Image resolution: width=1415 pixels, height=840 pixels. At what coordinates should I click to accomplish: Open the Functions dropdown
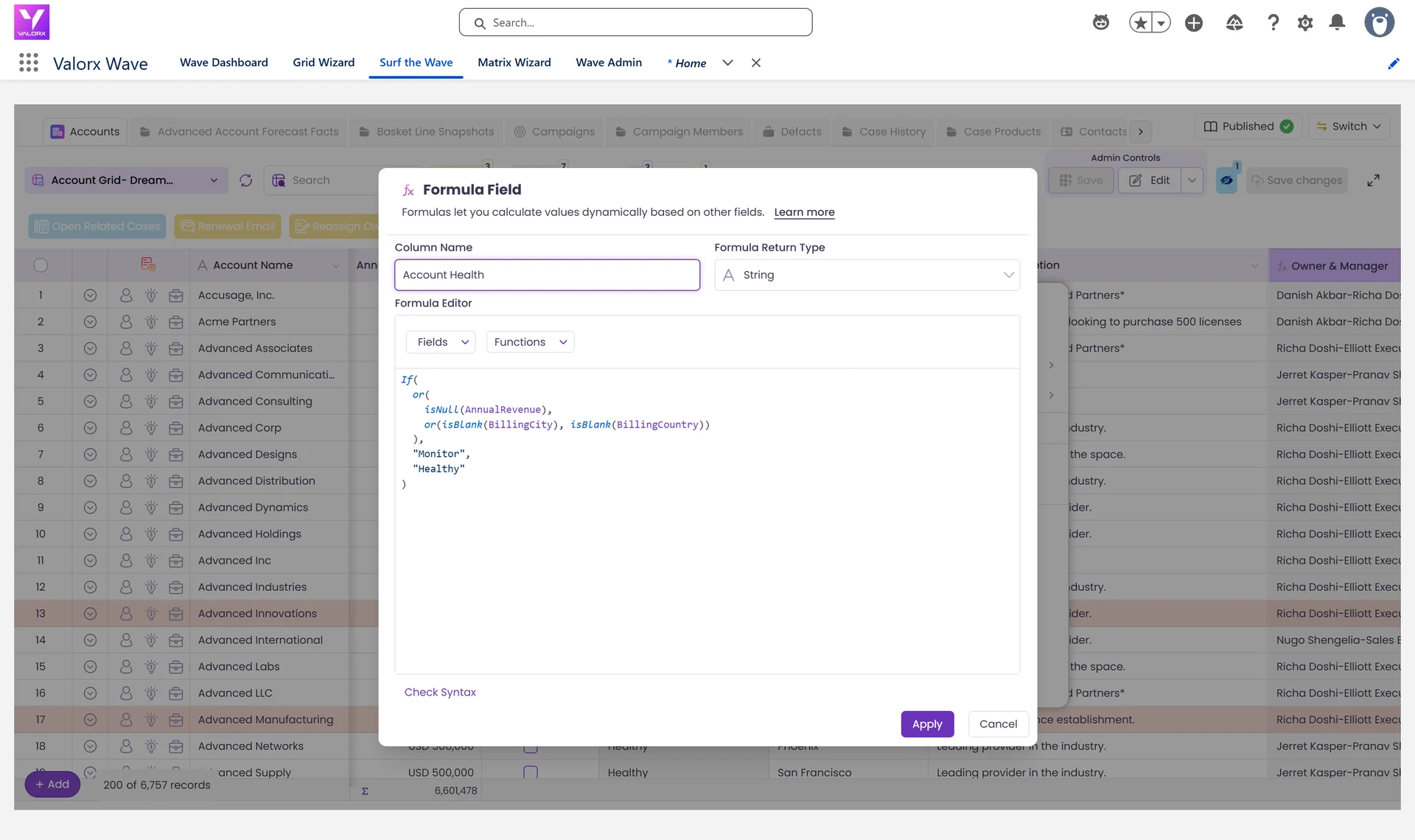530,342
